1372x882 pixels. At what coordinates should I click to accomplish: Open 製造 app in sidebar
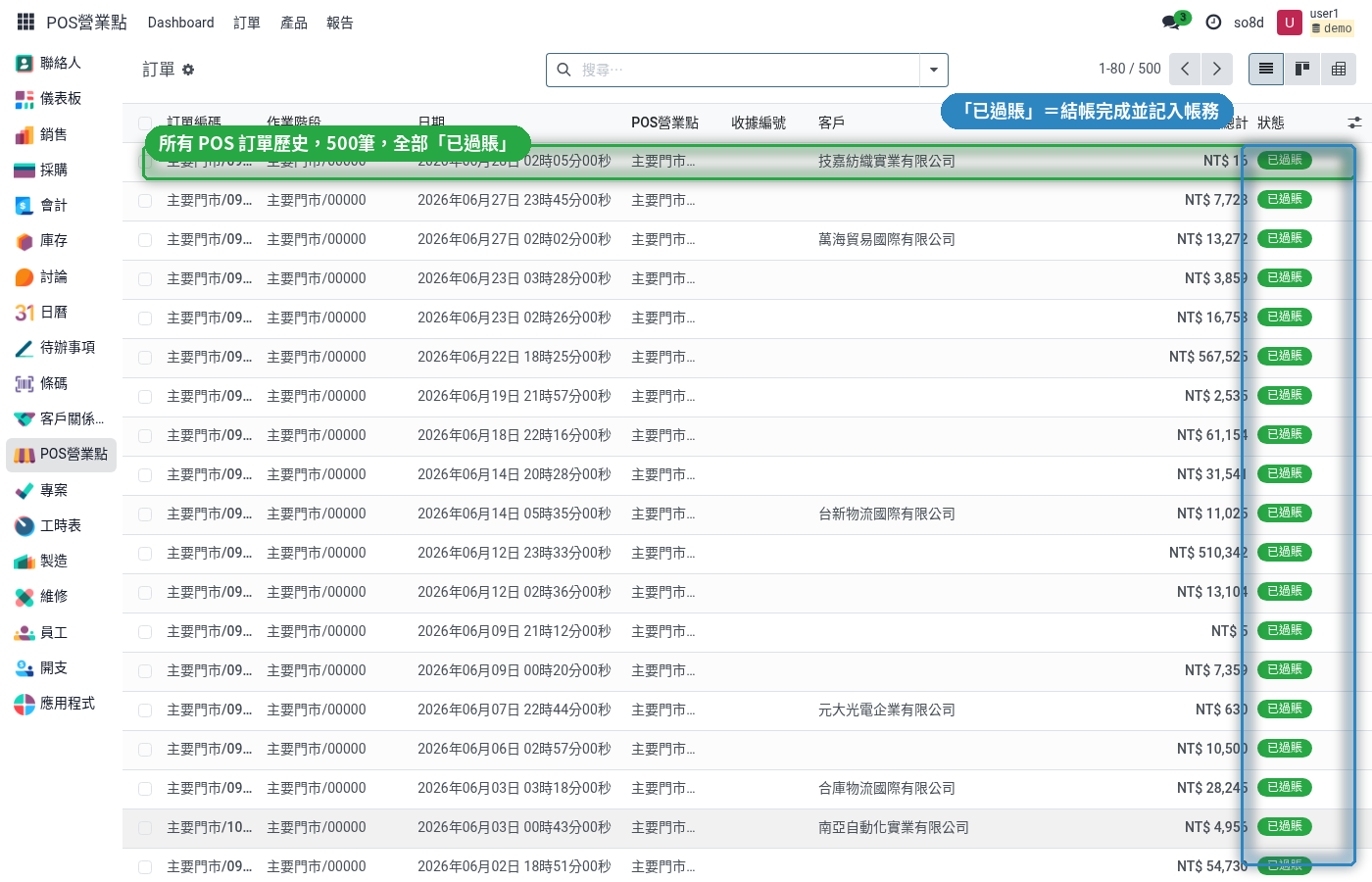click(x=61, y=562)
